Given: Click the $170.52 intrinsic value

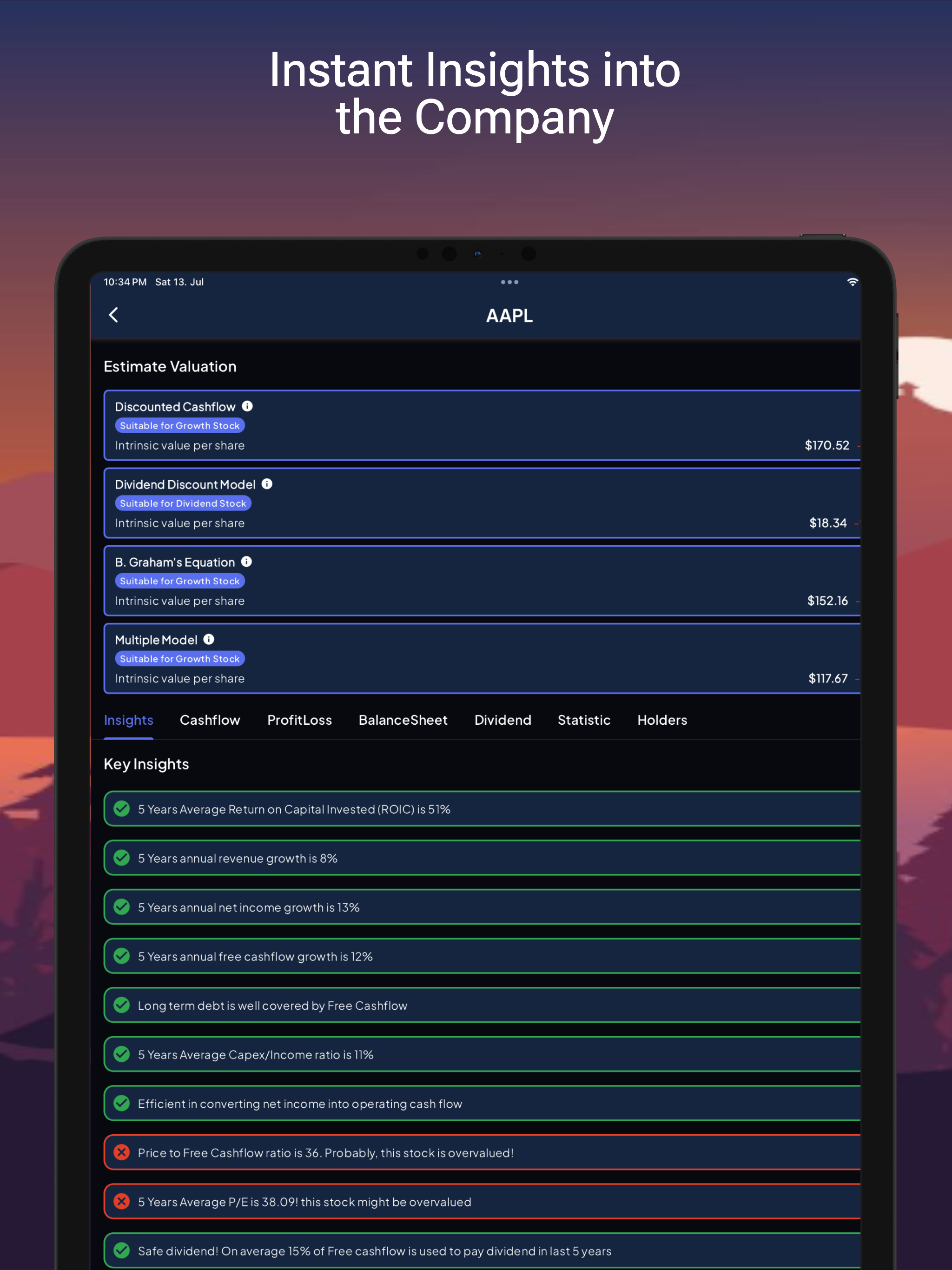Looking at the screenshot, I should pos(827,445).
